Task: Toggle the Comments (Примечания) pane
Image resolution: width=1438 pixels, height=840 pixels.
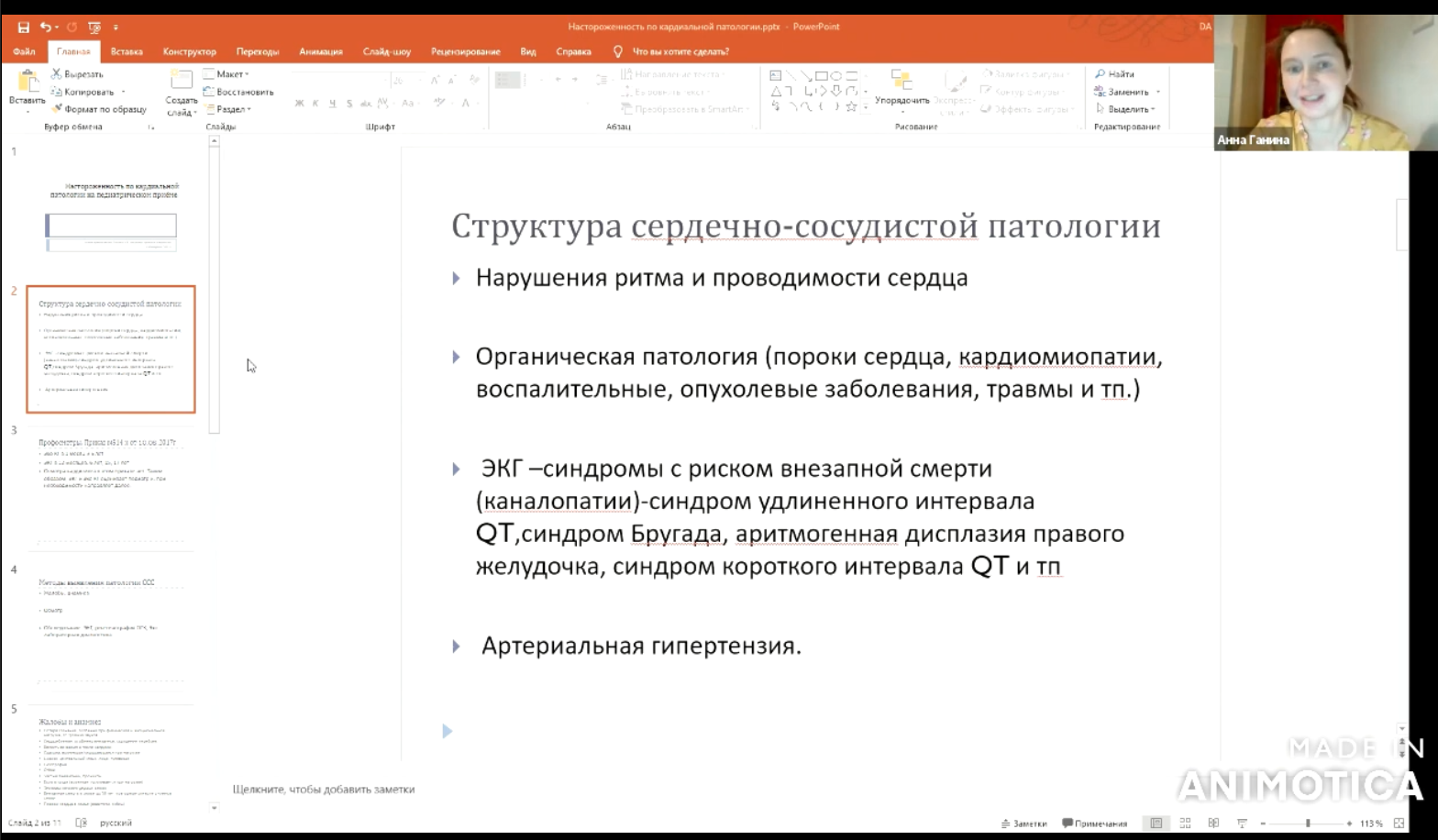Action: (1094, 823)
